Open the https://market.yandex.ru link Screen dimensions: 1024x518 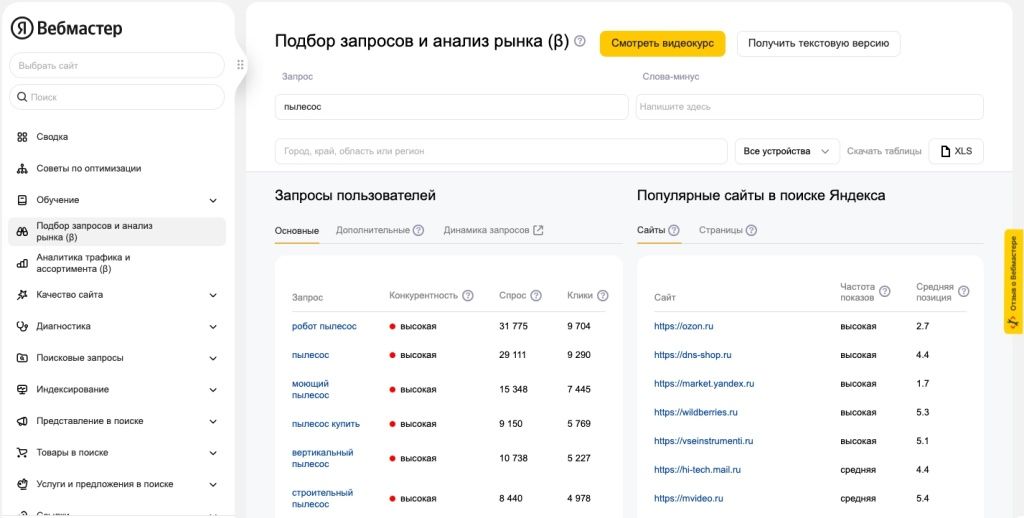[x=704, y=383]
